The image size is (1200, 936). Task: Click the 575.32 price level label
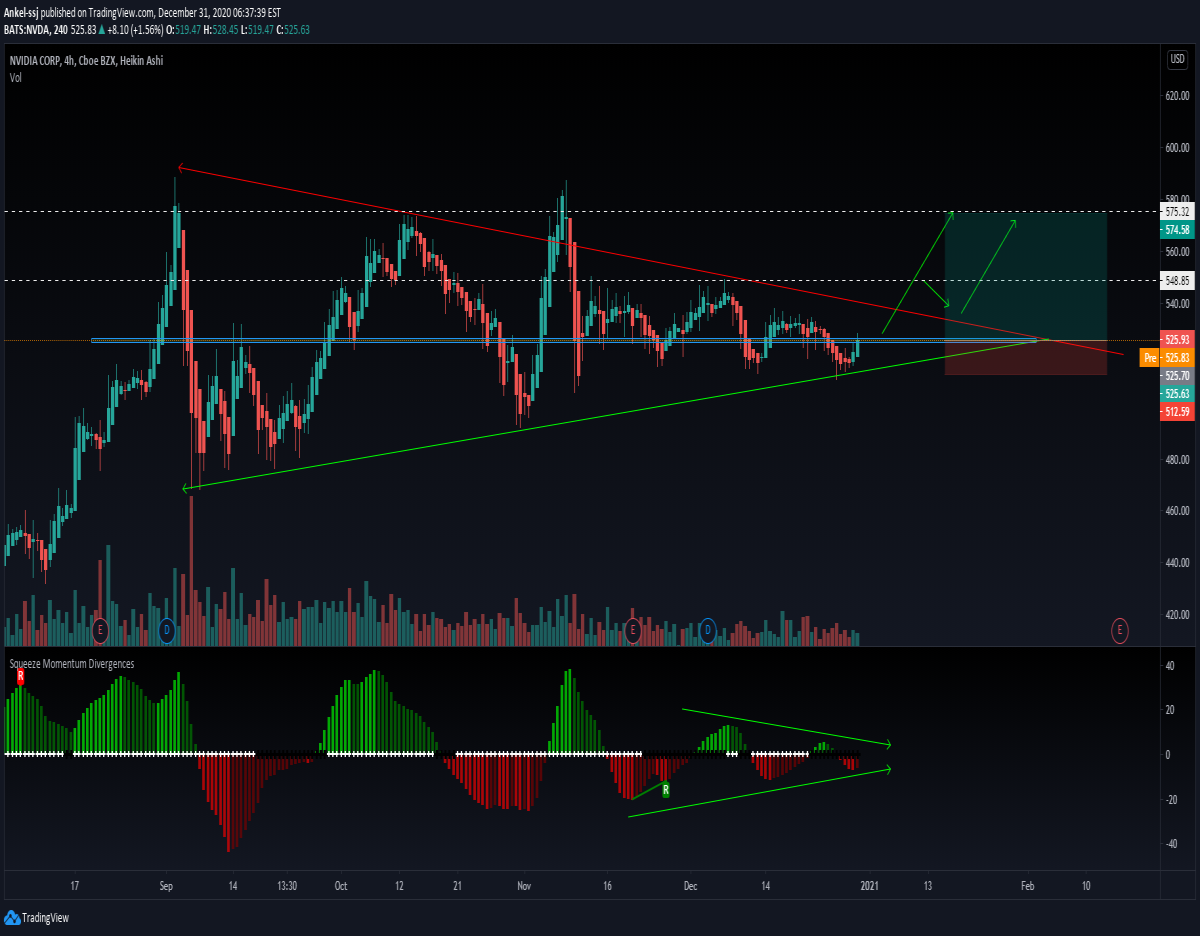tap(1177, 212)
